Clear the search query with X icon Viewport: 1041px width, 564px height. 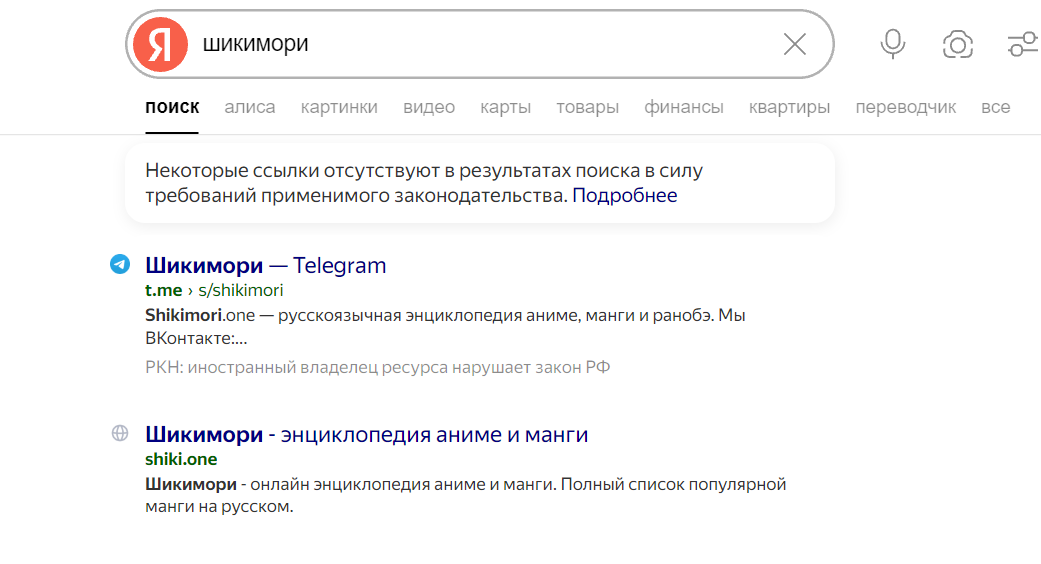point(794,44)
